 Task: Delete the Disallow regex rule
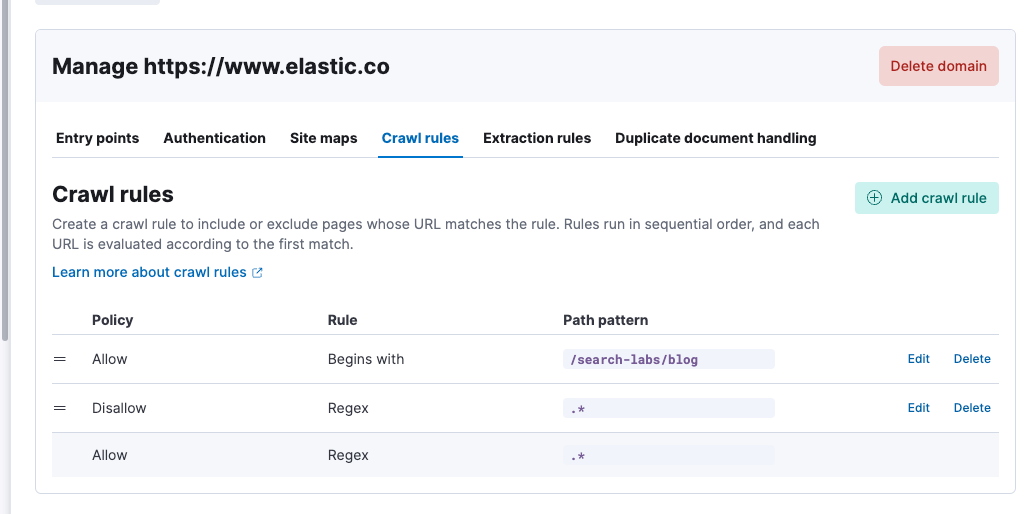[x=972, y=408]
